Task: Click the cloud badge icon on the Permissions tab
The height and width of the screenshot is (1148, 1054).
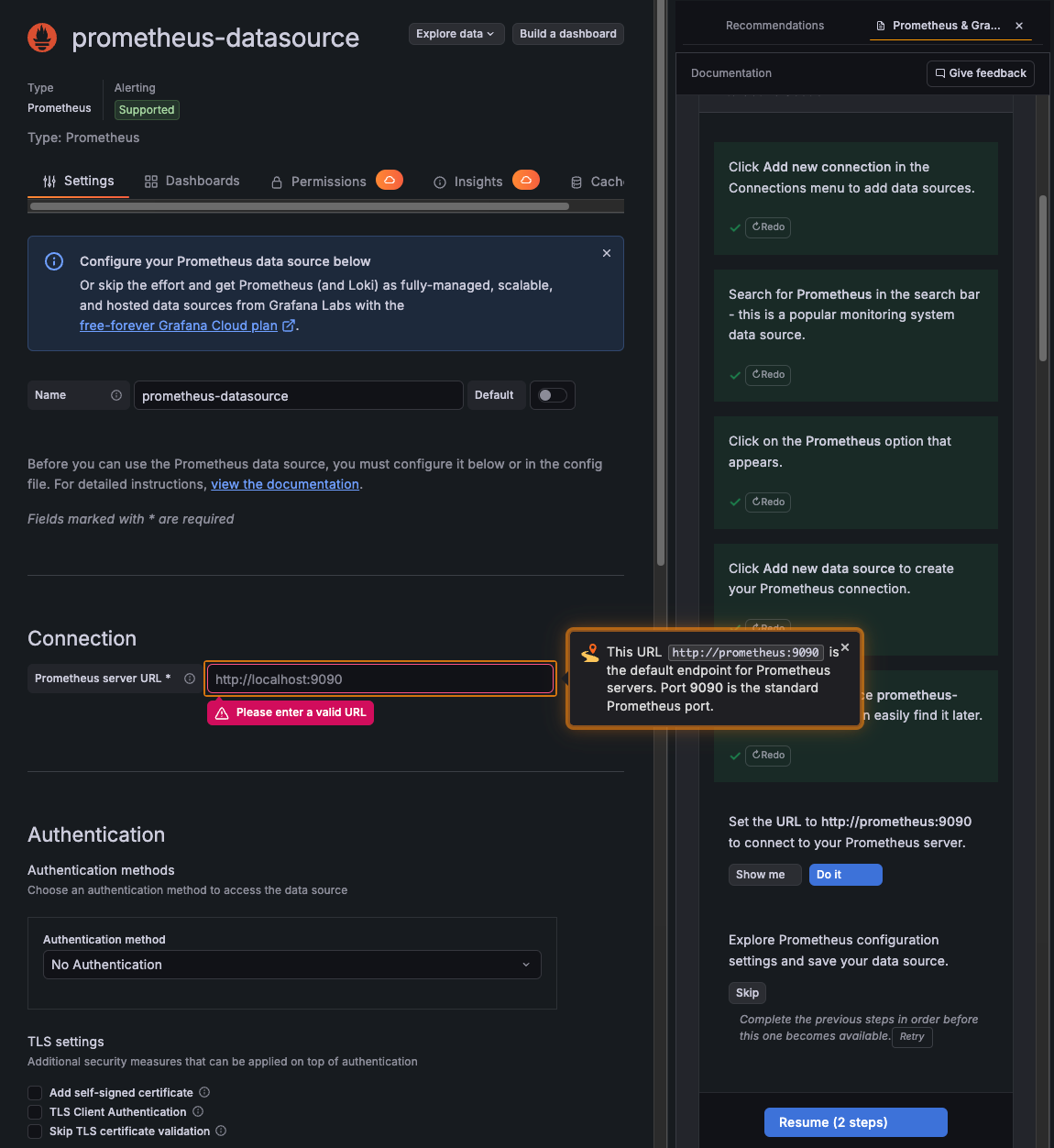Action: pyautogui.click(x=390, y=180)
